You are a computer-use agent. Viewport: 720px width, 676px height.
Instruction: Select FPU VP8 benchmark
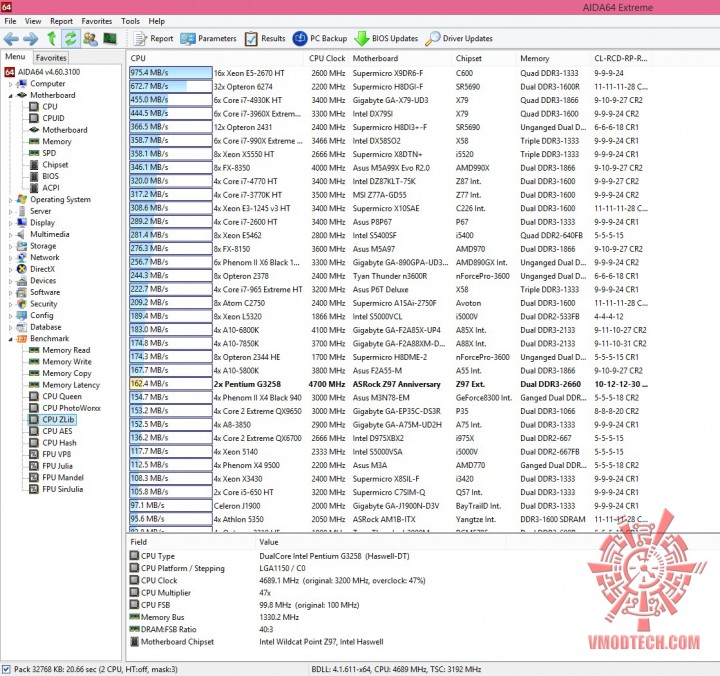pyautogui.click(x=56, y=454)
